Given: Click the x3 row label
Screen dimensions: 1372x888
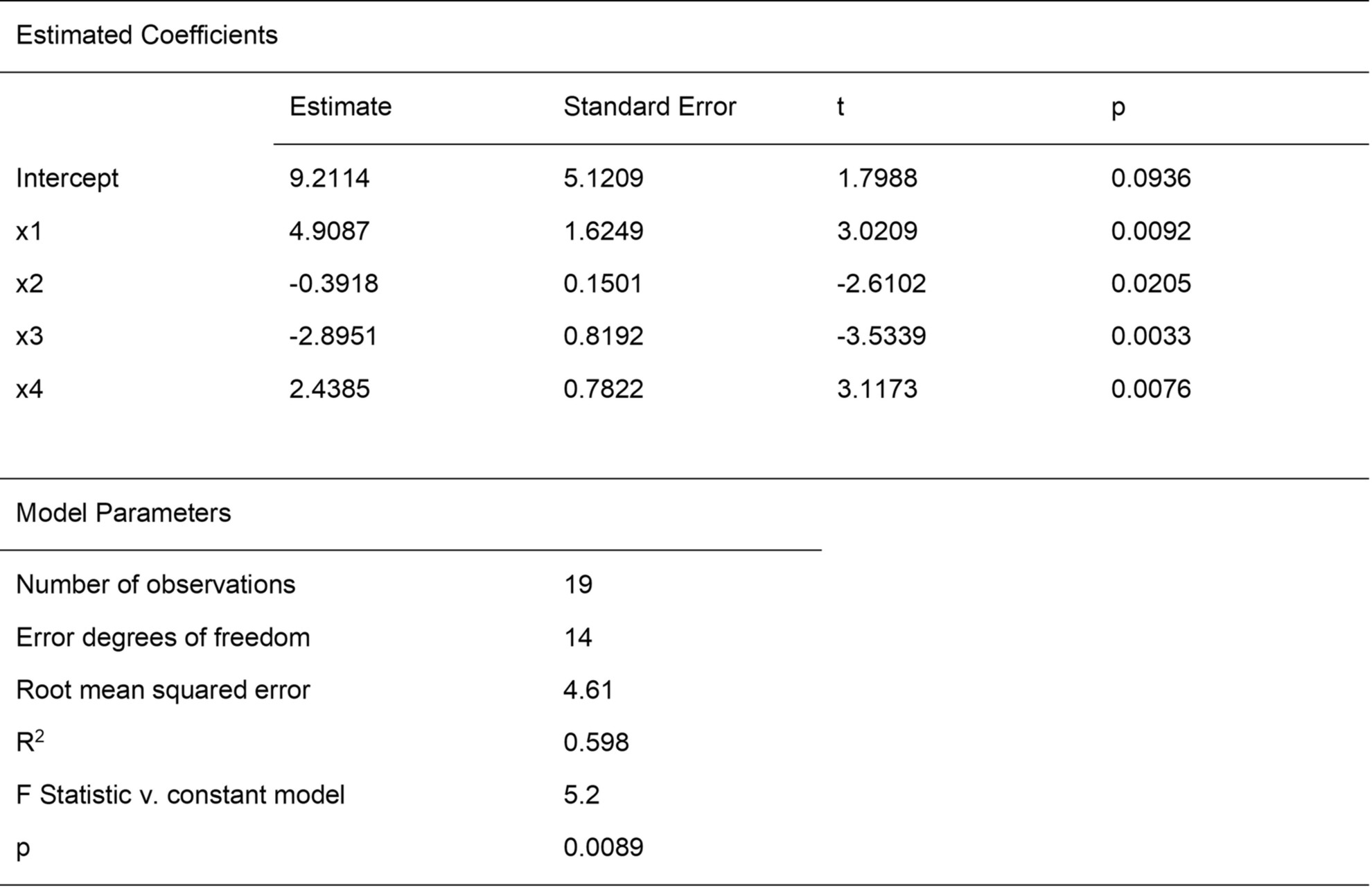Looking at the screenshot, I should tap(30, 337).
